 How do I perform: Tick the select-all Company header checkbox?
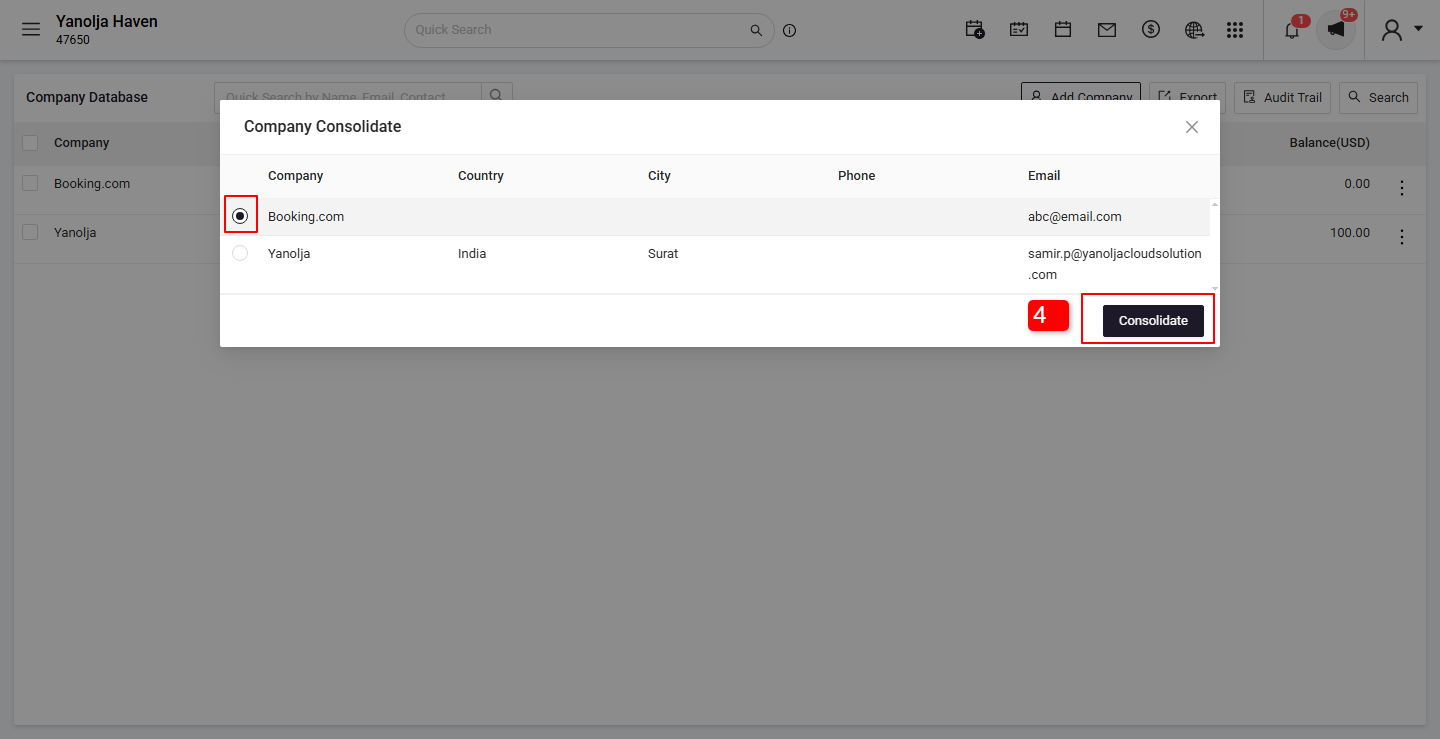pyautogui.click(x=30, y=143)
